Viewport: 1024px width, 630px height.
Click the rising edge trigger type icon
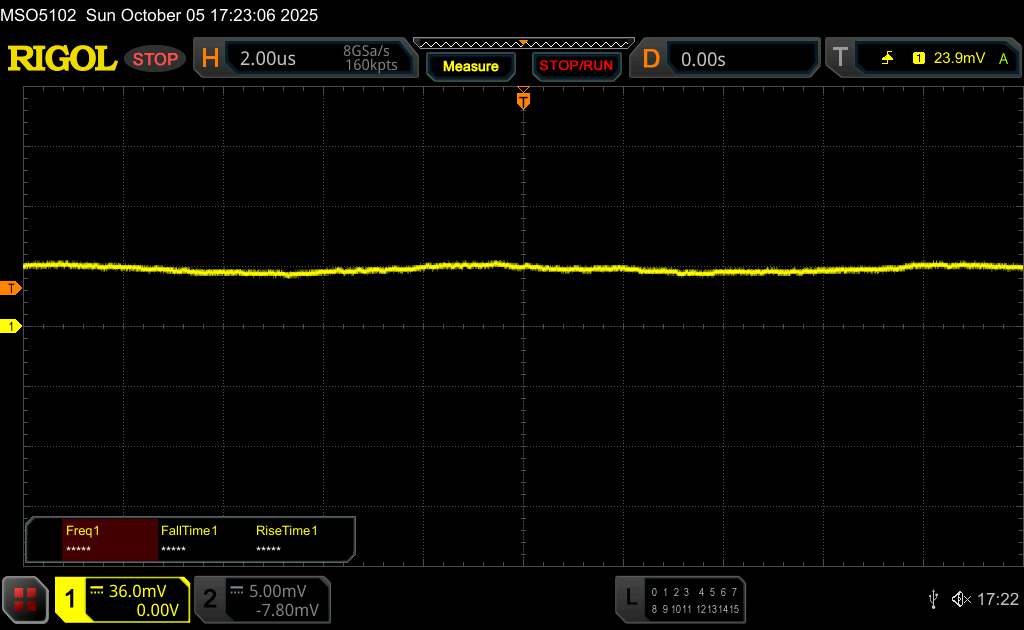point(887,59)
